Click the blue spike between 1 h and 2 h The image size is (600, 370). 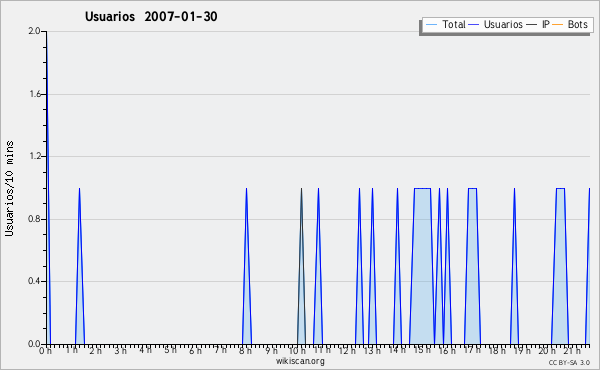click(80, 266)
